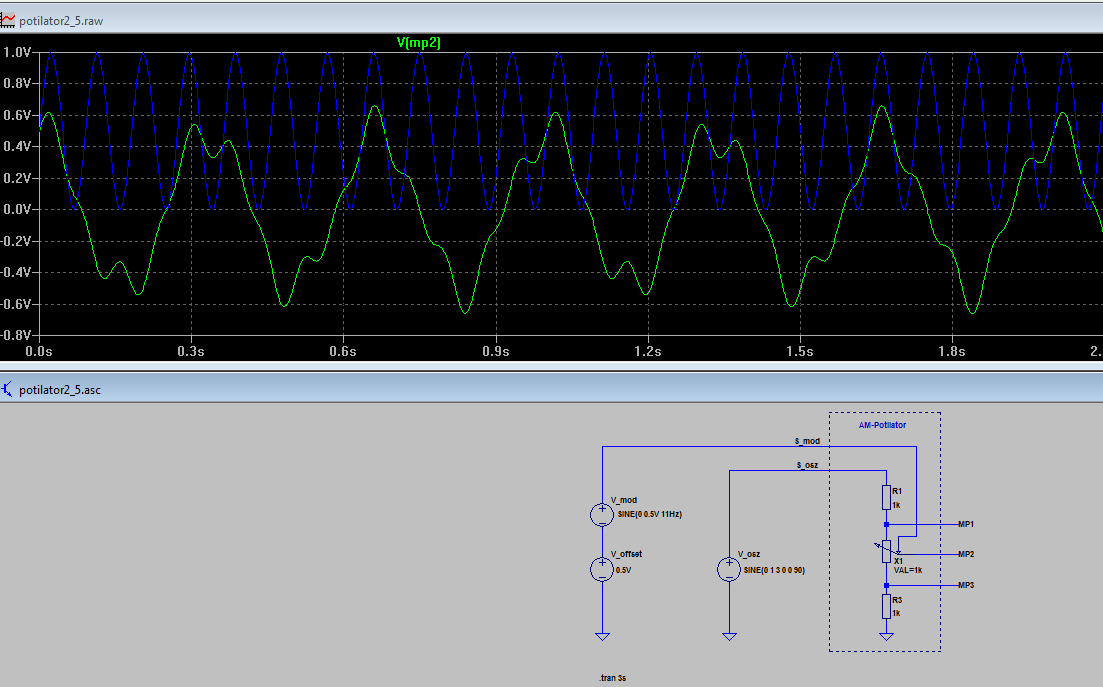The width and height of the screenshot is (1103, 687).
Task: Click the MP3 net label
Action: pos(966,585)
